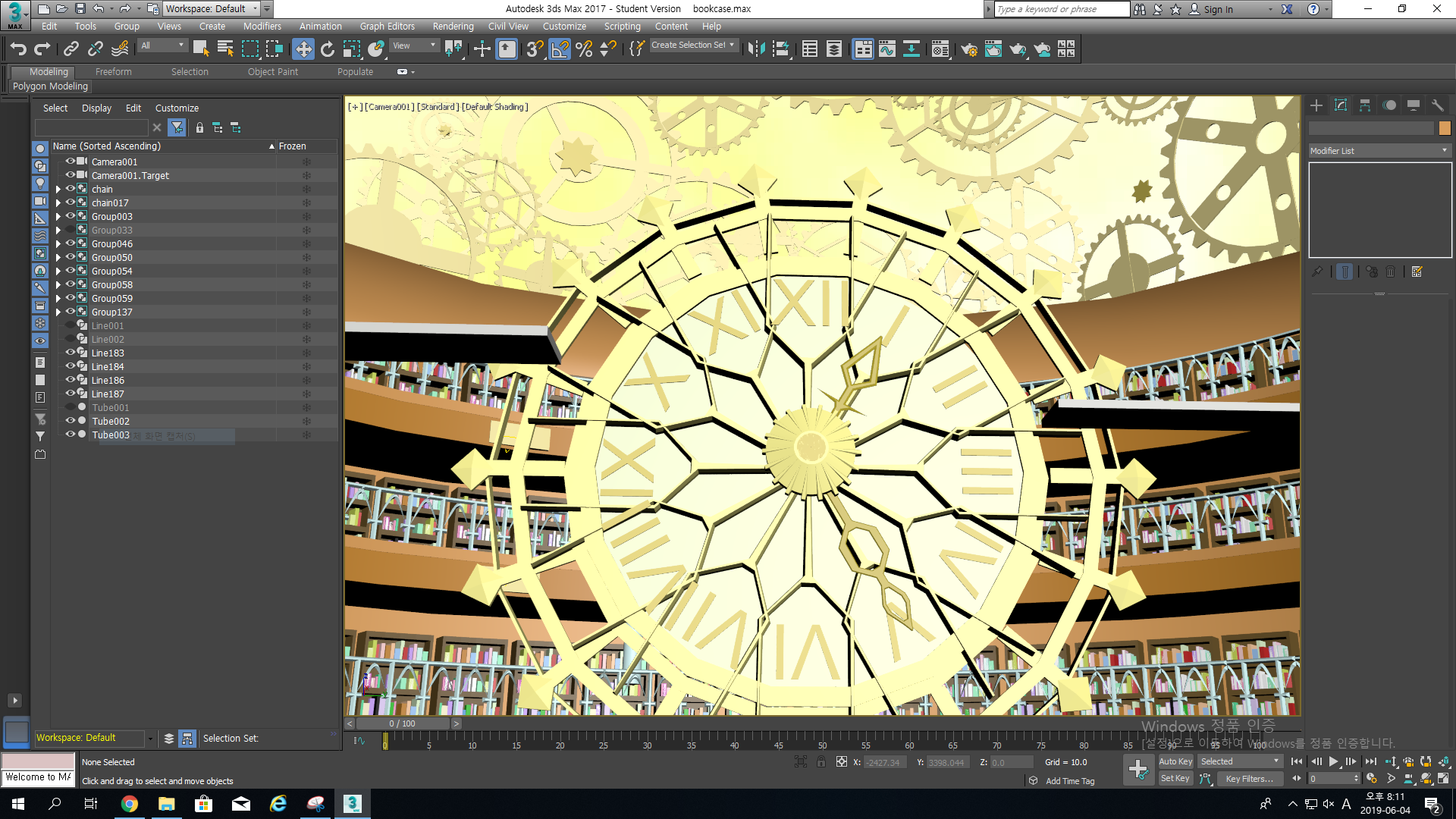This screenshot has height=819, width=1456.
Task: Click the object color swatch in command panel
Action: click(x=1445, y=128)
